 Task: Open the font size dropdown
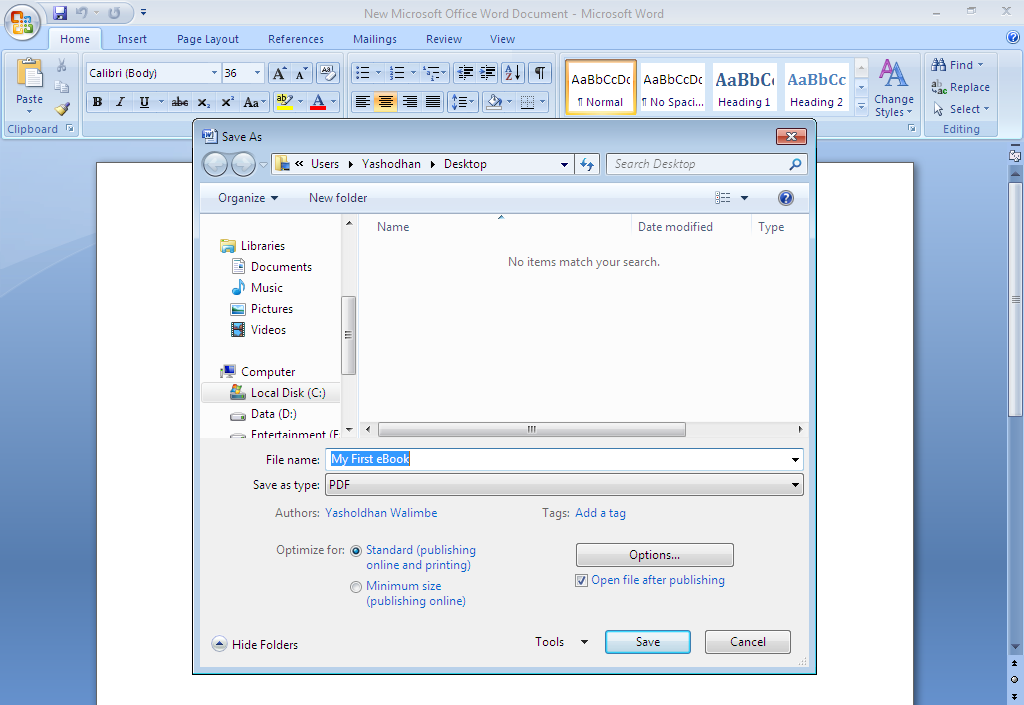click(x=257, y=73)
